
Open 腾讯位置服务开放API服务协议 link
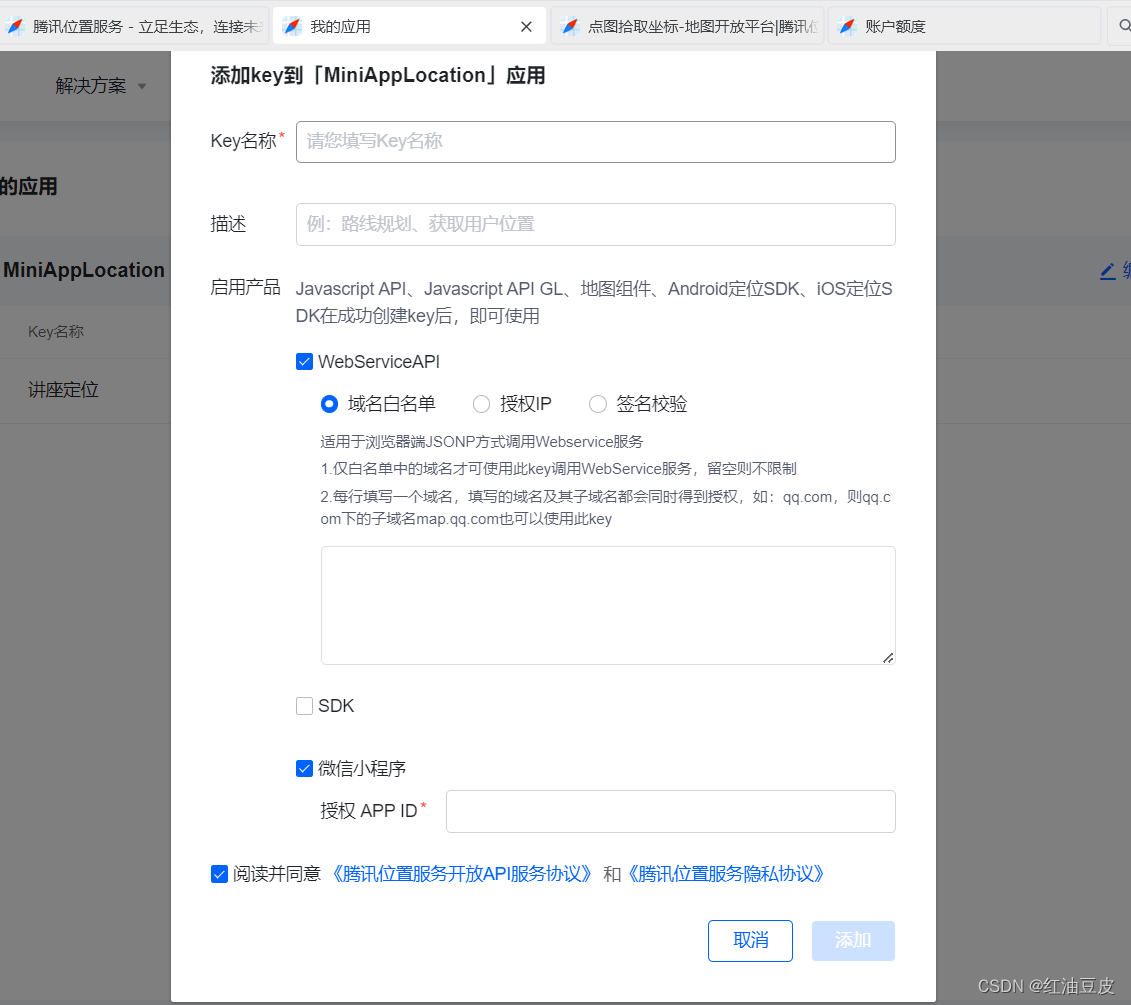point(462,874)
